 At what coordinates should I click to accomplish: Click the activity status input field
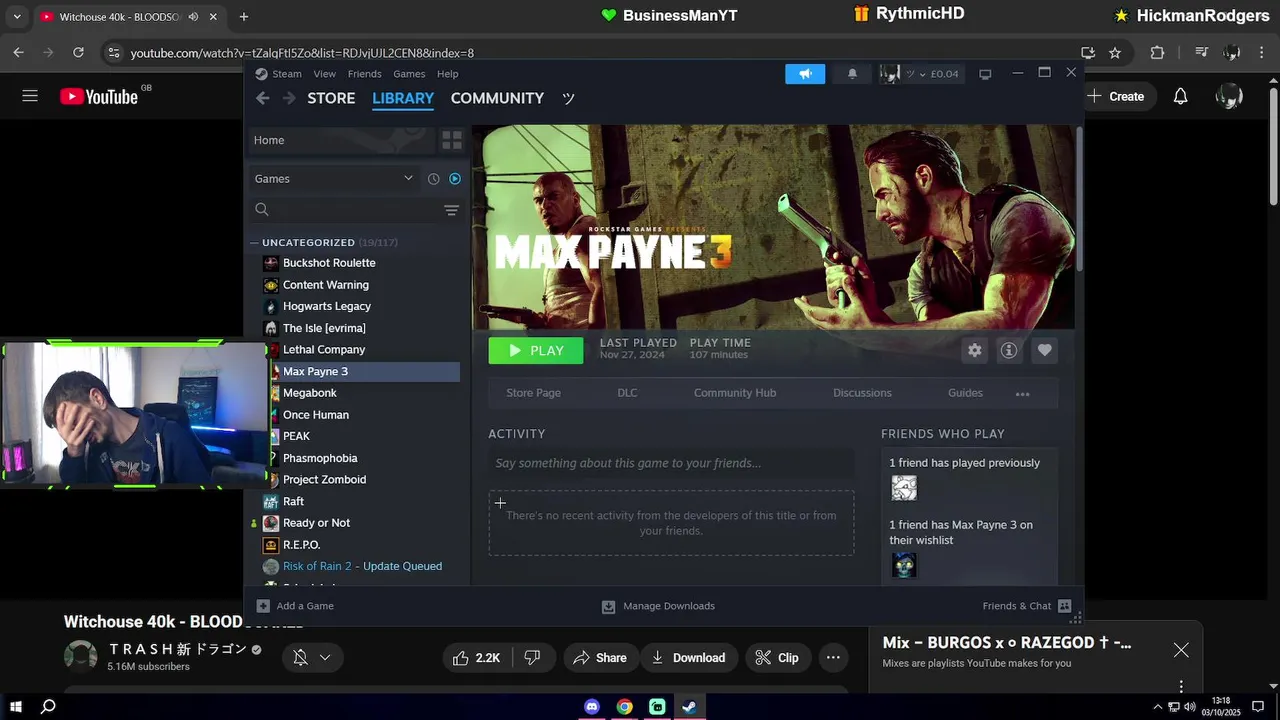[x=671, y=463]
